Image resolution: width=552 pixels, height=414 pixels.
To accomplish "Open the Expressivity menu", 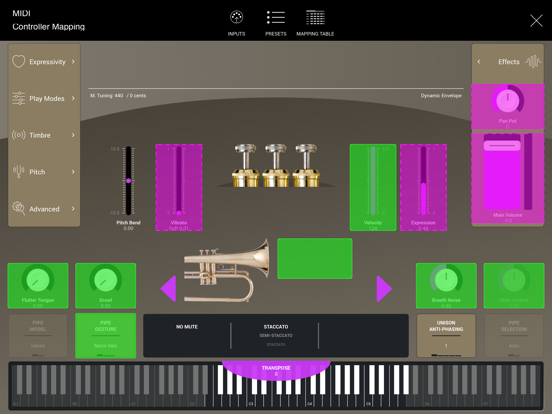I will (x=44, y=62).
